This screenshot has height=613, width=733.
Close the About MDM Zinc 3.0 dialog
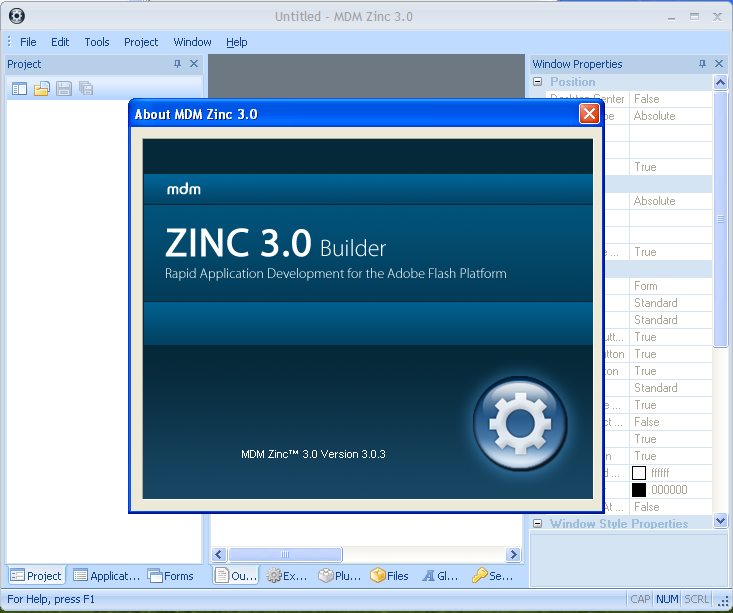(589, 114)
